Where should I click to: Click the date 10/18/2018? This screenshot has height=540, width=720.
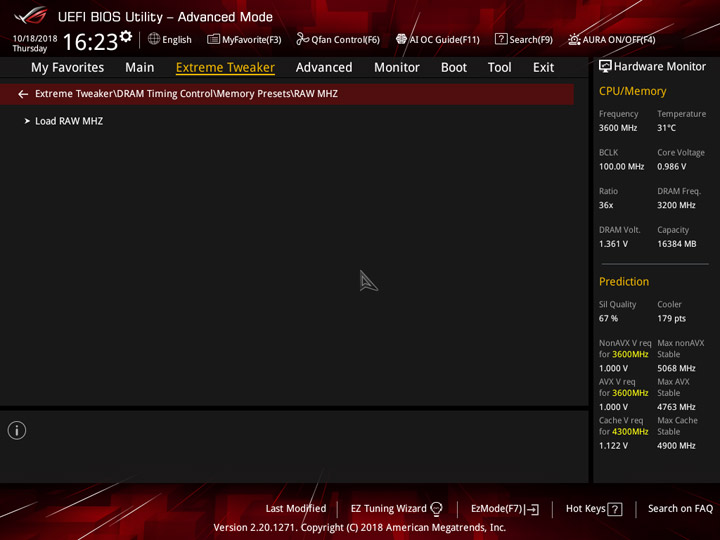pyautogui.click(x=35, y=38)
